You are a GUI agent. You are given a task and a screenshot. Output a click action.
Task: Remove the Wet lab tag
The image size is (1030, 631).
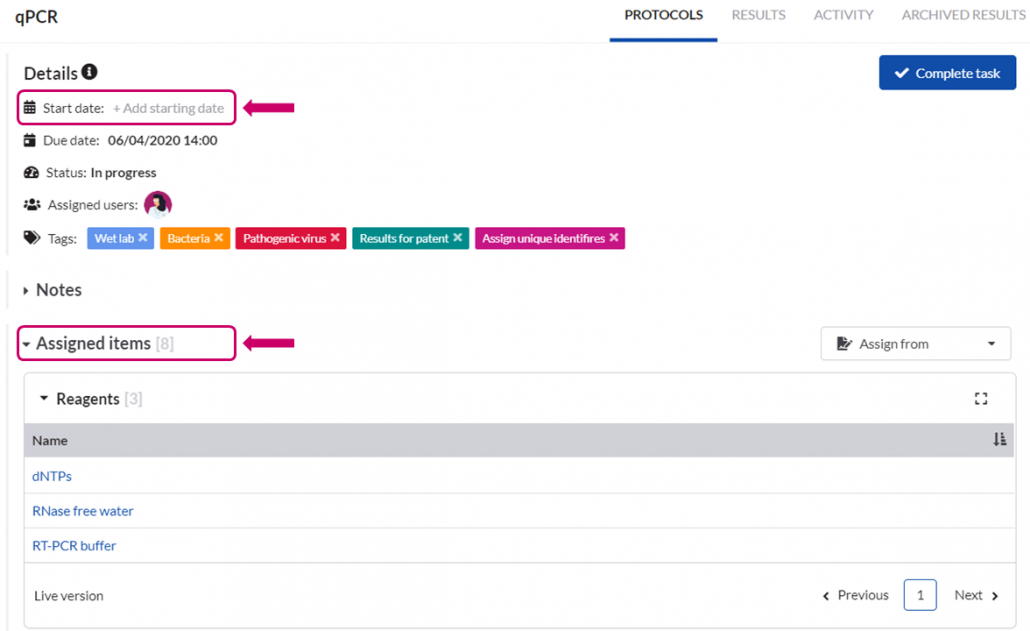coord(143,238)
